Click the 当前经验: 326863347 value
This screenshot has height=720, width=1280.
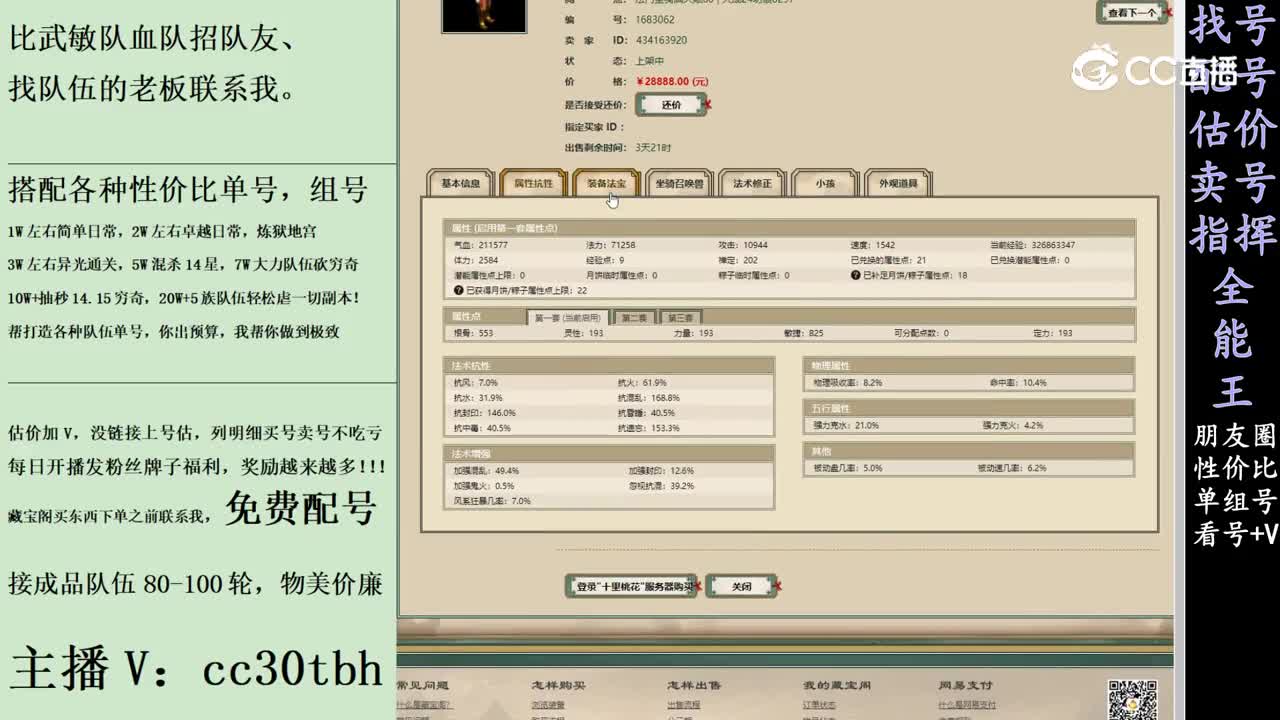pyautogui.click(x=1032, y=245)
